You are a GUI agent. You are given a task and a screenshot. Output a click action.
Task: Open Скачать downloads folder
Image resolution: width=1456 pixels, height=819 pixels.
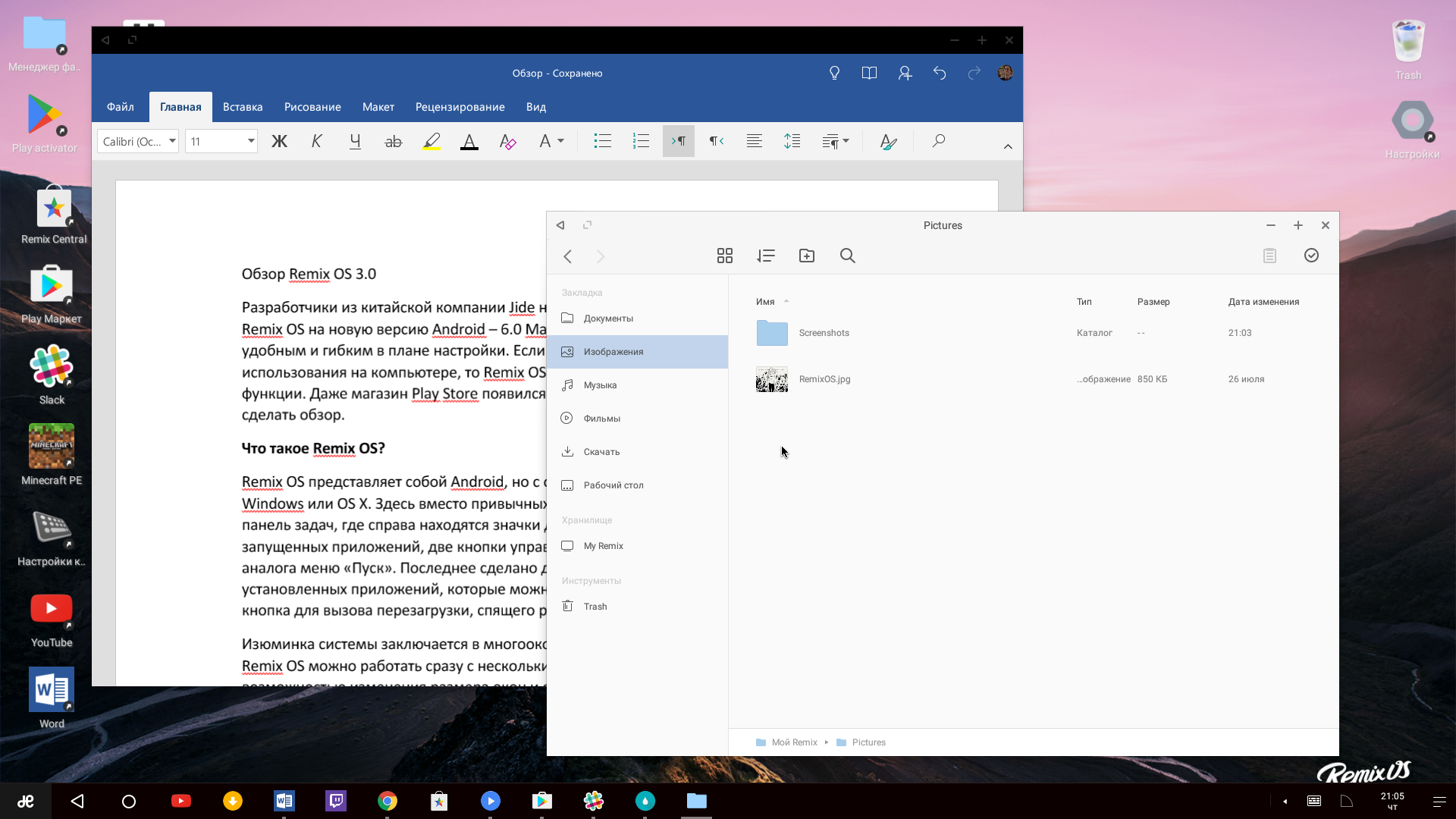(637, 452)
